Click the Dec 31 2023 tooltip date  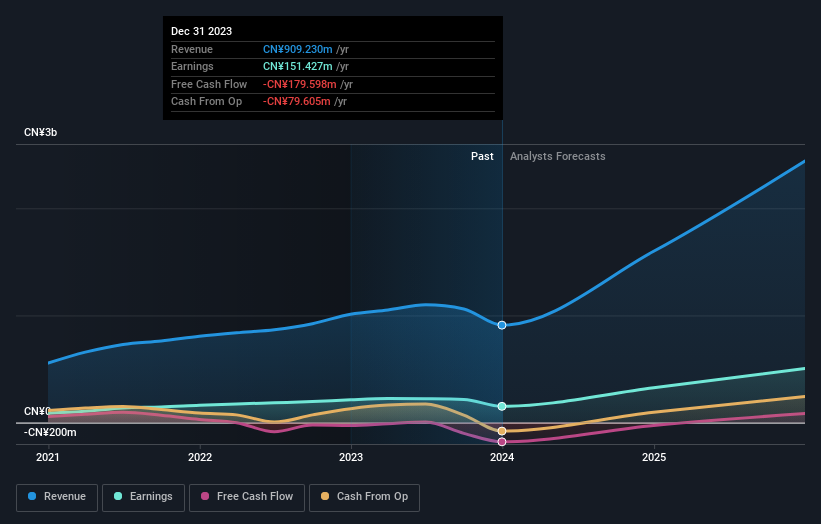[x=202, y=31]
